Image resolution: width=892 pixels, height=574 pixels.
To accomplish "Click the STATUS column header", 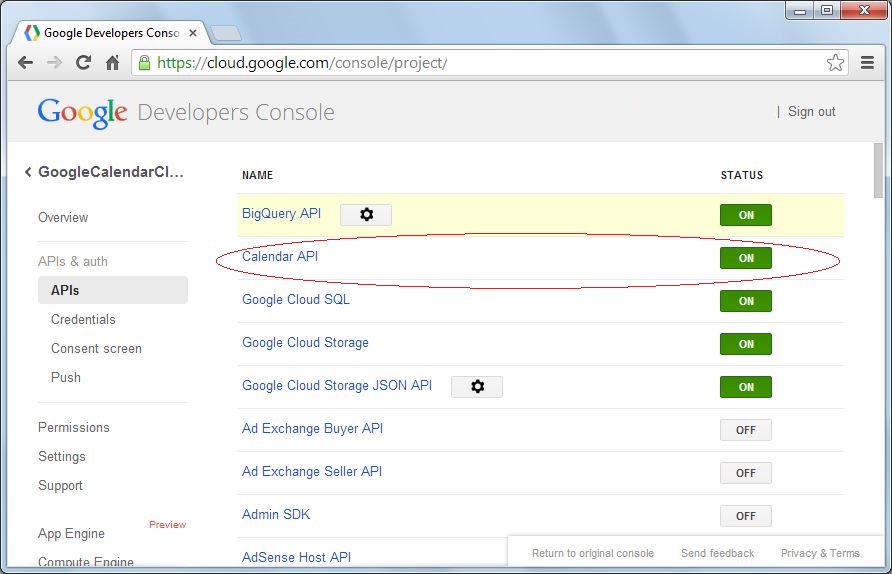I will [742, 175].
